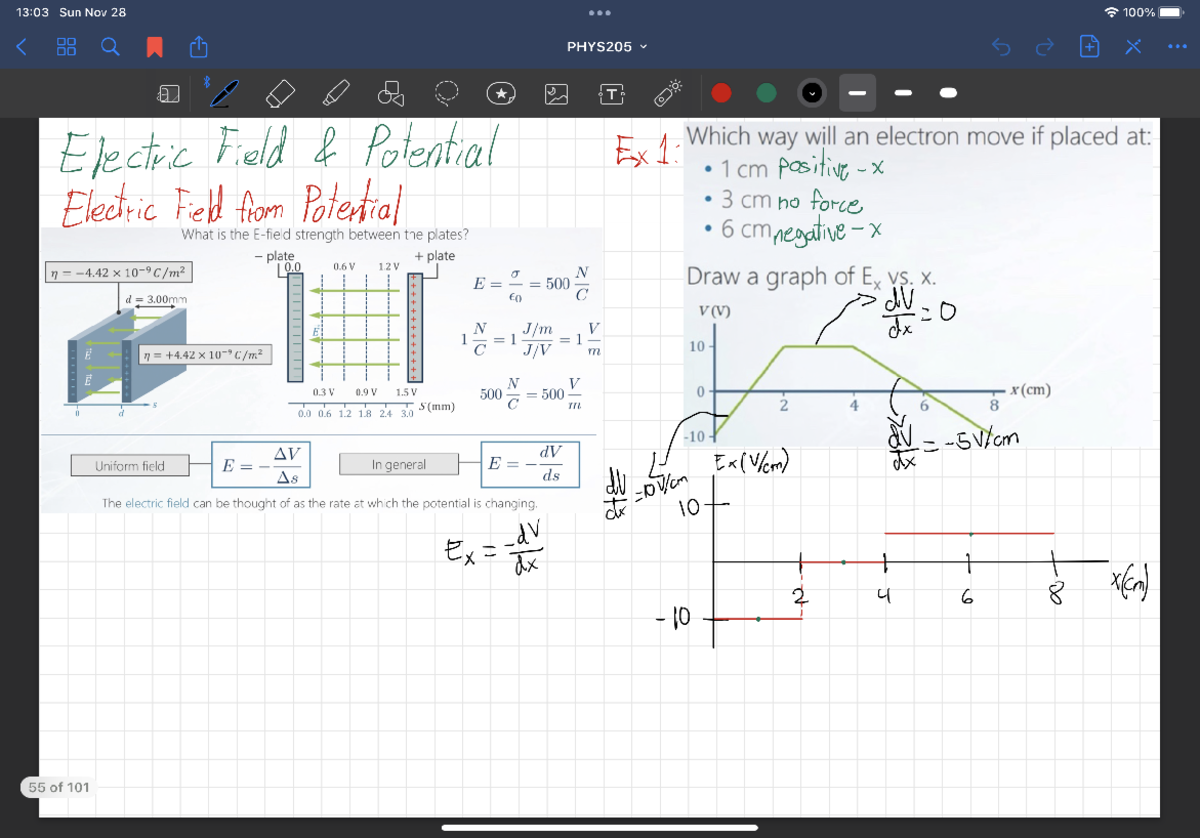Select the Highlighter tool
The width and height of the screenshot is (1200, 838).
point(336,94)
